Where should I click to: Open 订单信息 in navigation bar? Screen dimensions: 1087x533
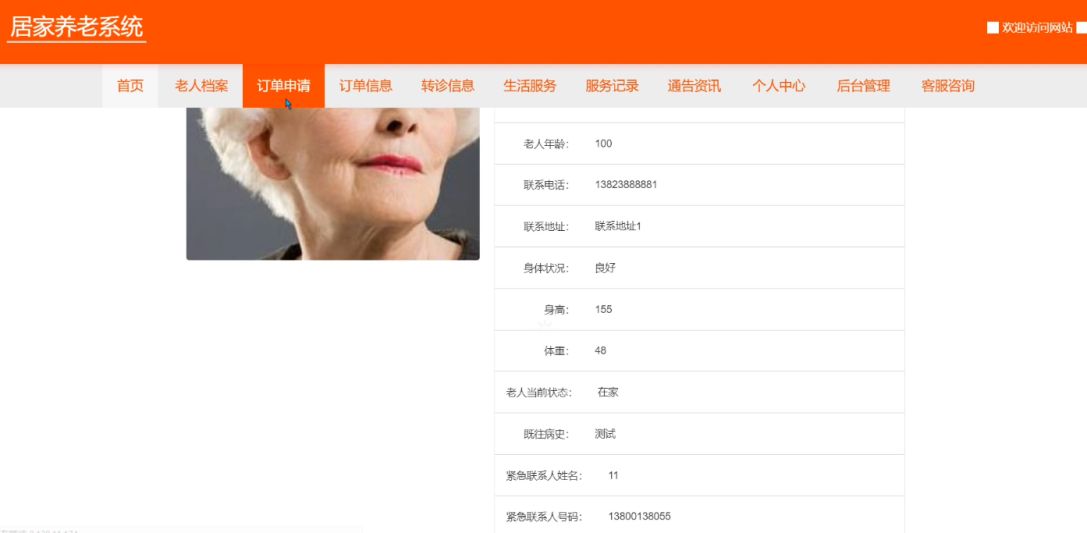(x=365, y=86)
